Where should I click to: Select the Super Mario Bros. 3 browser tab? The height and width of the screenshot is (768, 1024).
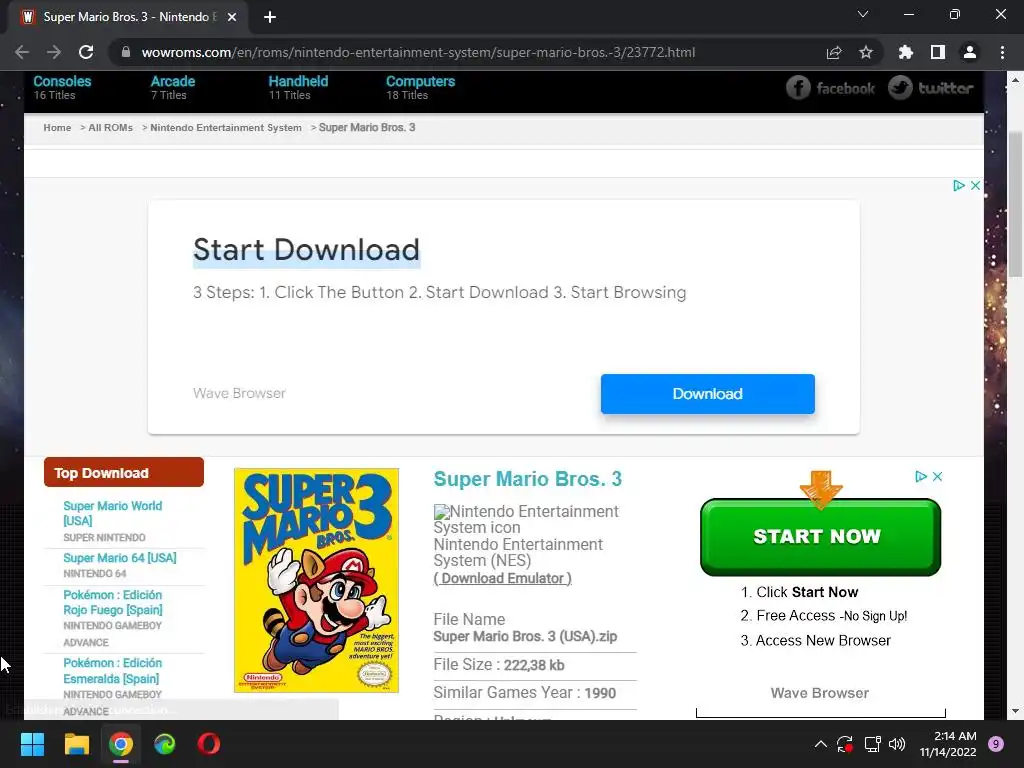click(x=129, y=17)
